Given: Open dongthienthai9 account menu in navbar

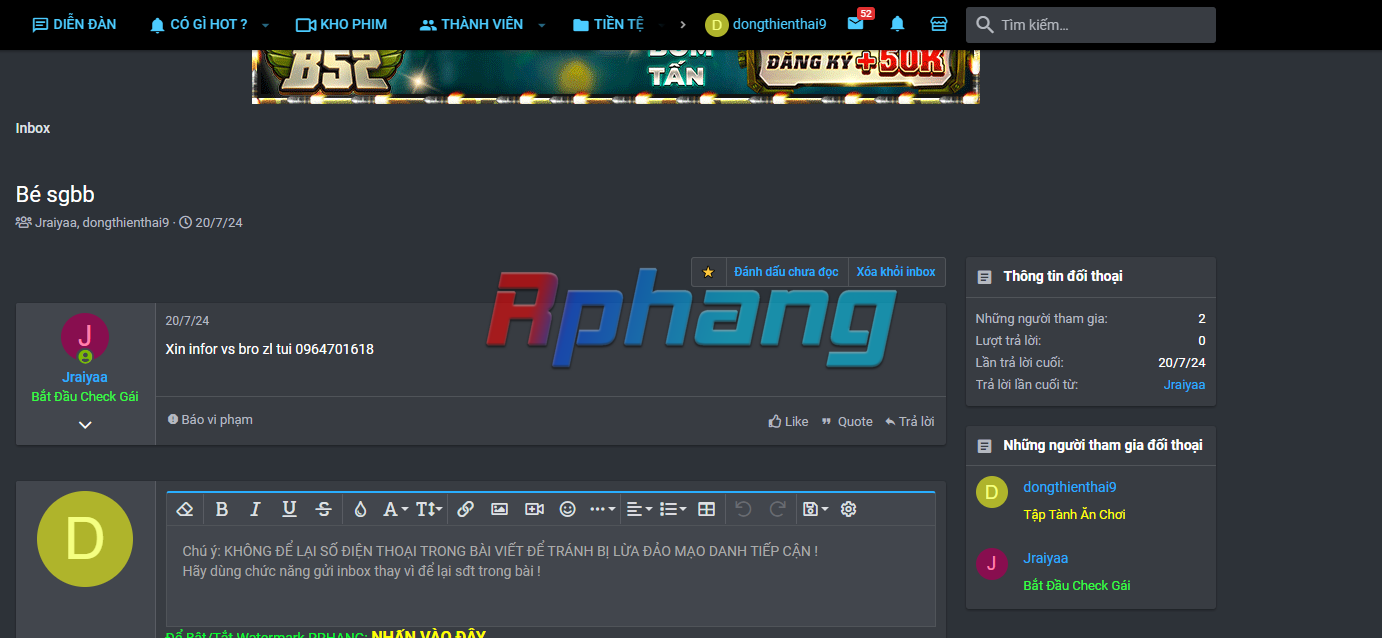Looking at the screenshot, I should pos(766,24).
